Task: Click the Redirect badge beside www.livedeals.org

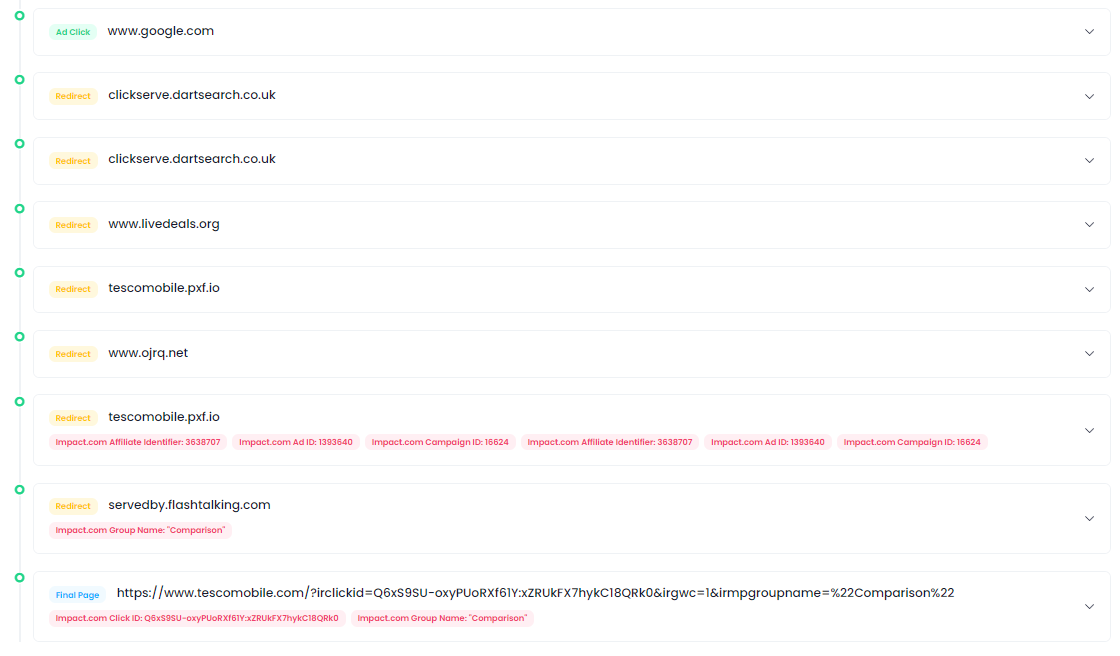Action: pyautogui.click(x=73, y=225)
